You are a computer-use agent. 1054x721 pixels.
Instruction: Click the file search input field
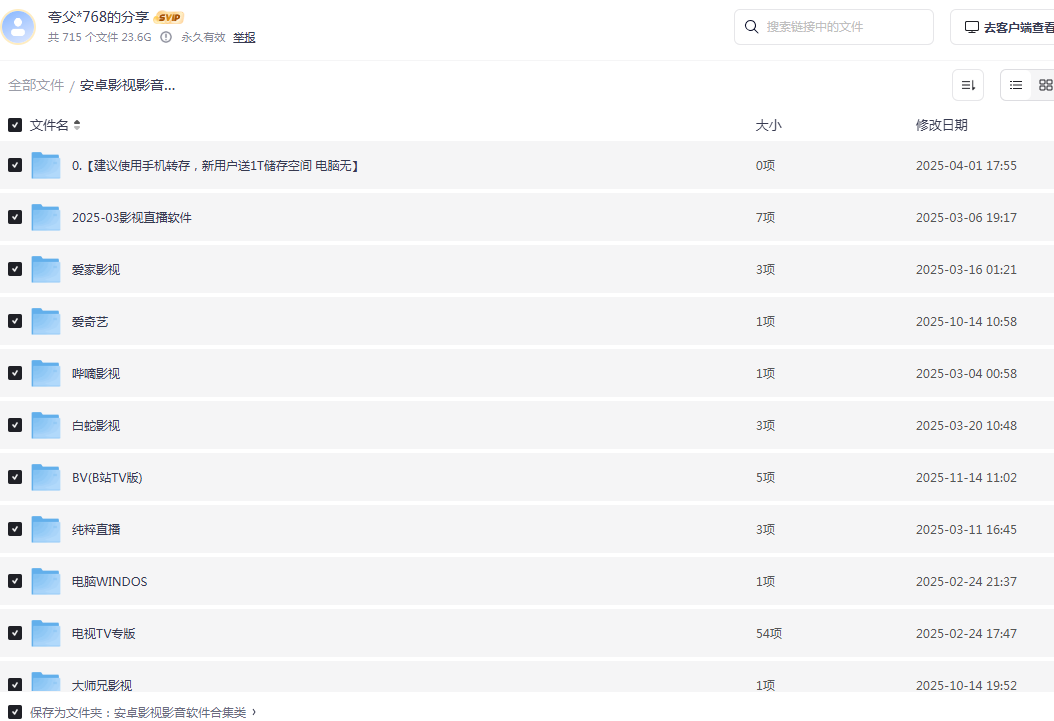pyautogui.click(x=840, y=27)
